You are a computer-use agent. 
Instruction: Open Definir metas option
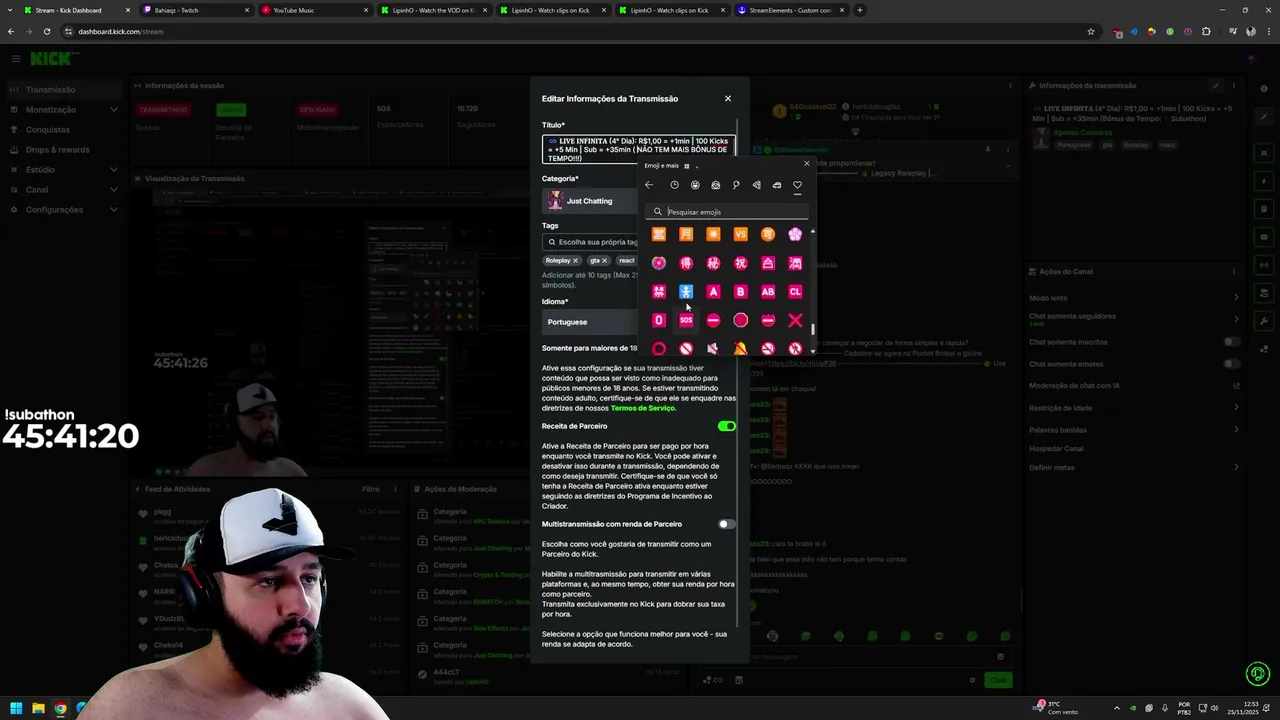1135,468
